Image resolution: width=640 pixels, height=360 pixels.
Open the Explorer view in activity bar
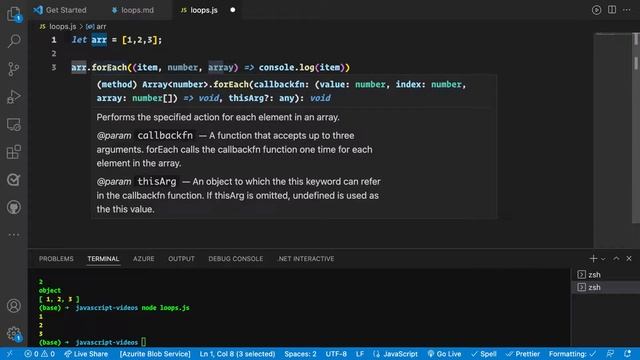click(14, 15)
